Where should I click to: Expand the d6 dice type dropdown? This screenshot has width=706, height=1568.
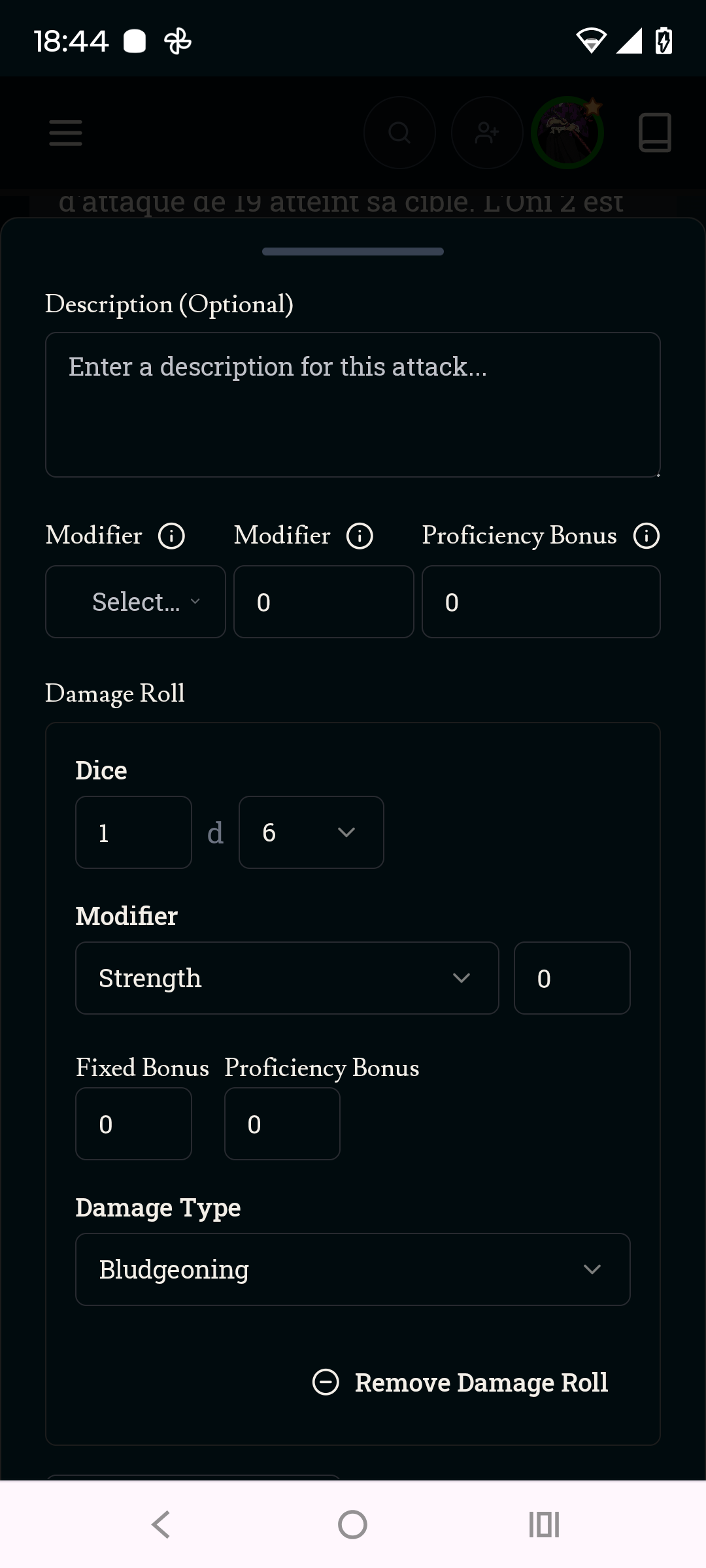311,832
